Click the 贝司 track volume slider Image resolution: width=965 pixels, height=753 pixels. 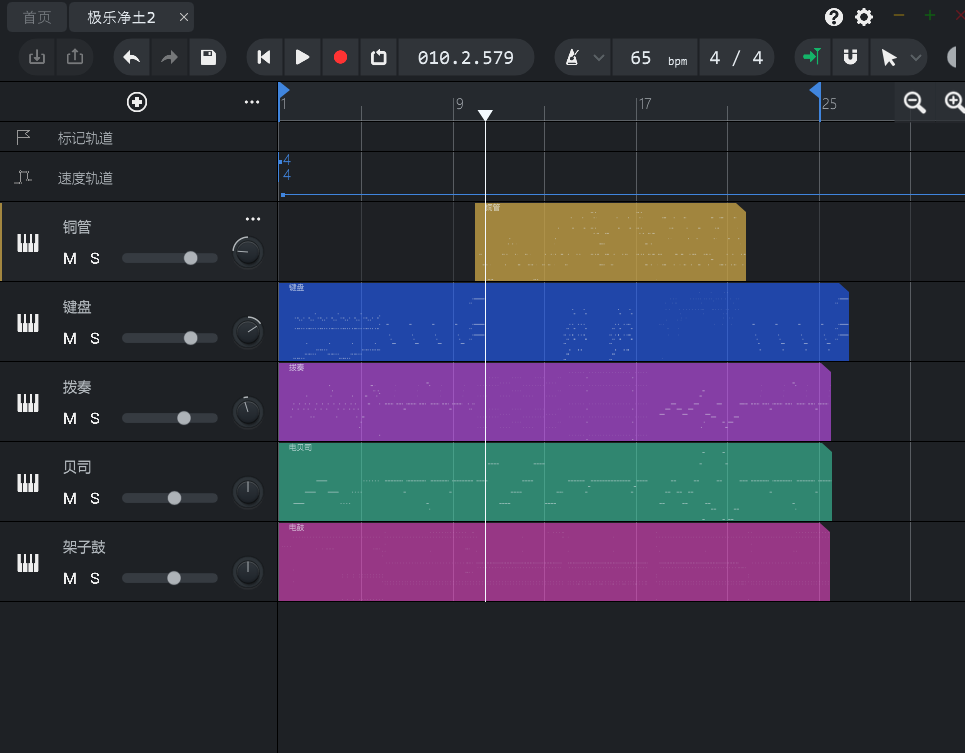(170, 498)
